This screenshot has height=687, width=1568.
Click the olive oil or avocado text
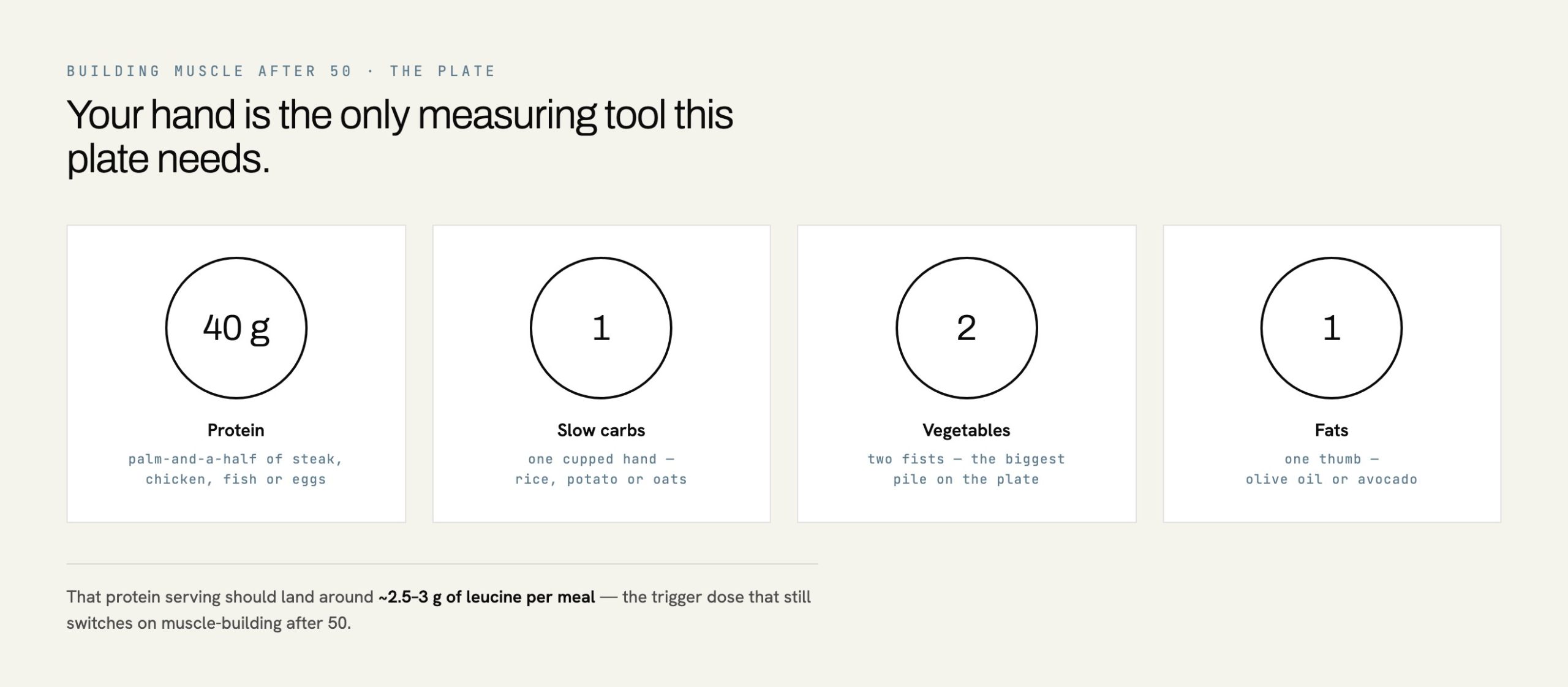click(1332, 479)
